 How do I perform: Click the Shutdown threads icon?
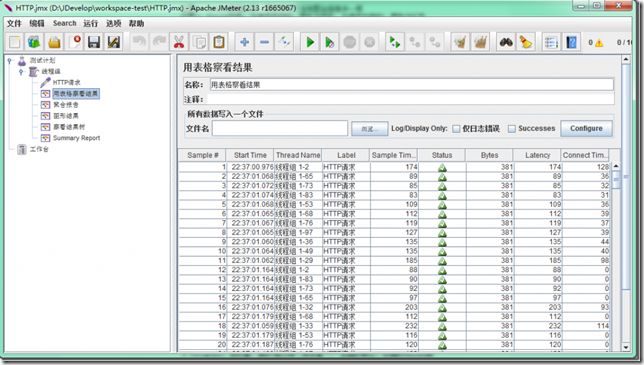tap(370, 42)
